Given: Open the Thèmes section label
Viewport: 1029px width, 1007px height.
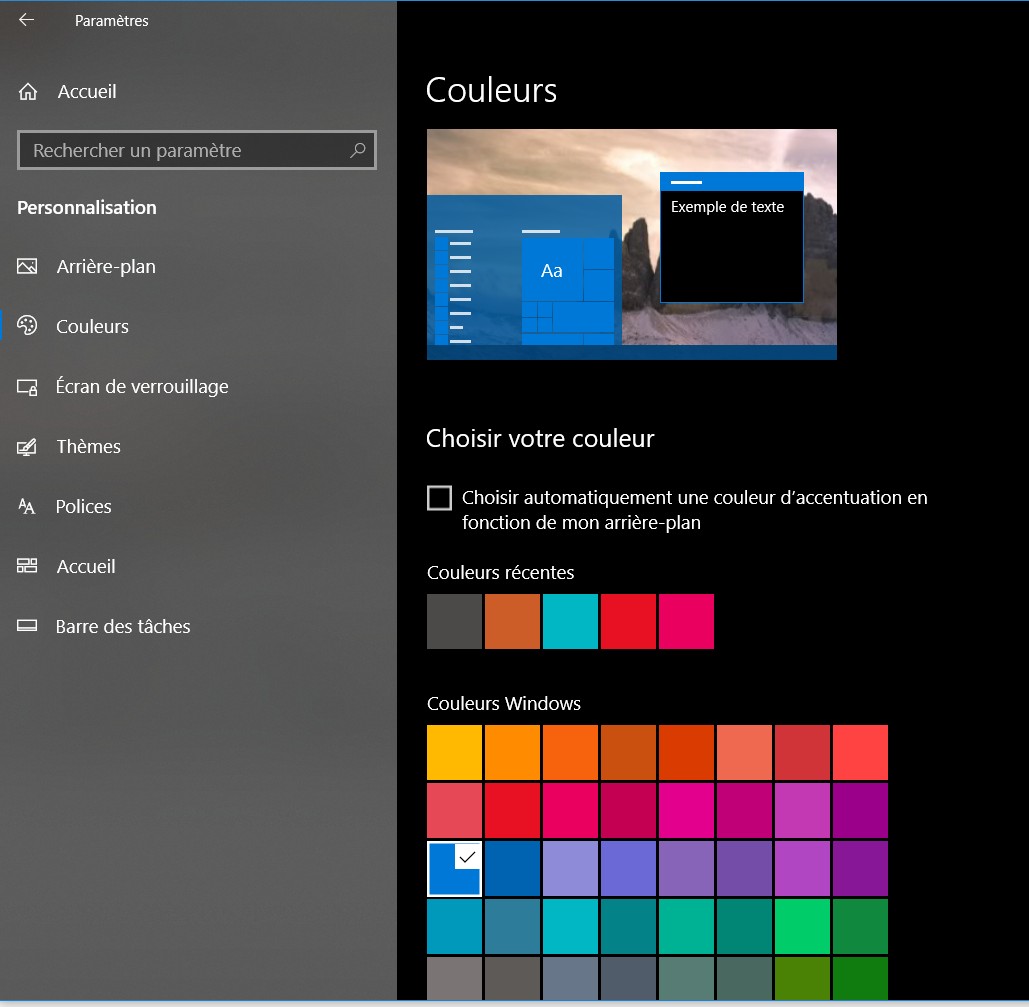Looking at the screenshot, I should pyautogui.click(x=88, y=447).
